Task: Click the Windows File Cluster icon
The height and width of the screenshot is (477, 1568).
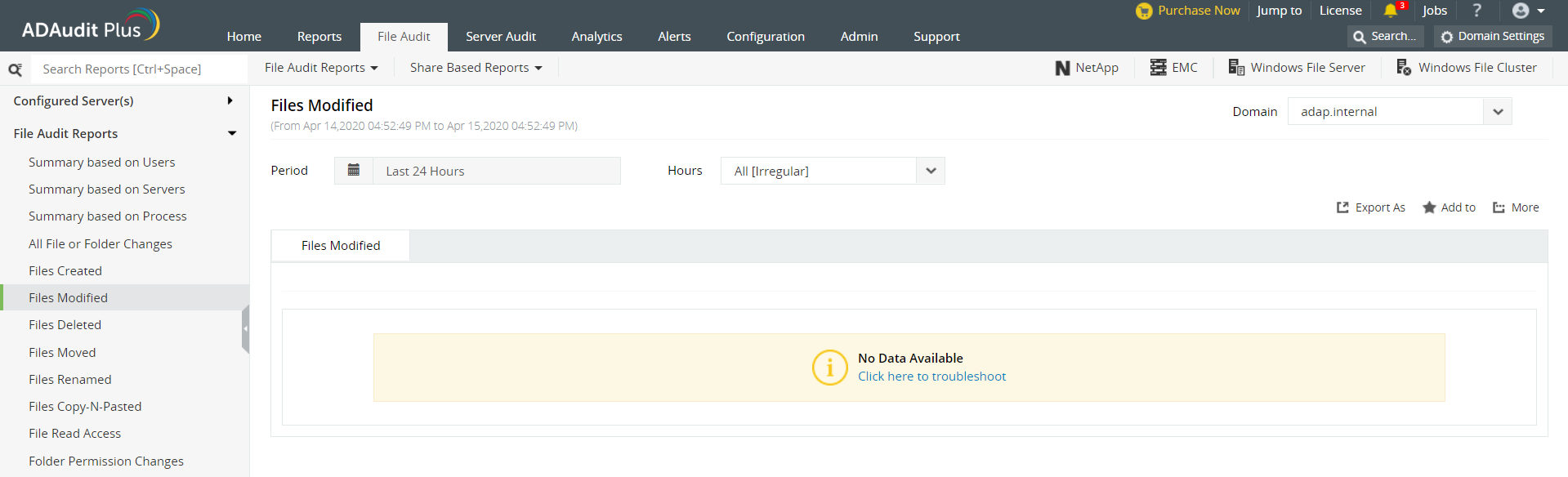Action: click(x=1404, y=68)
